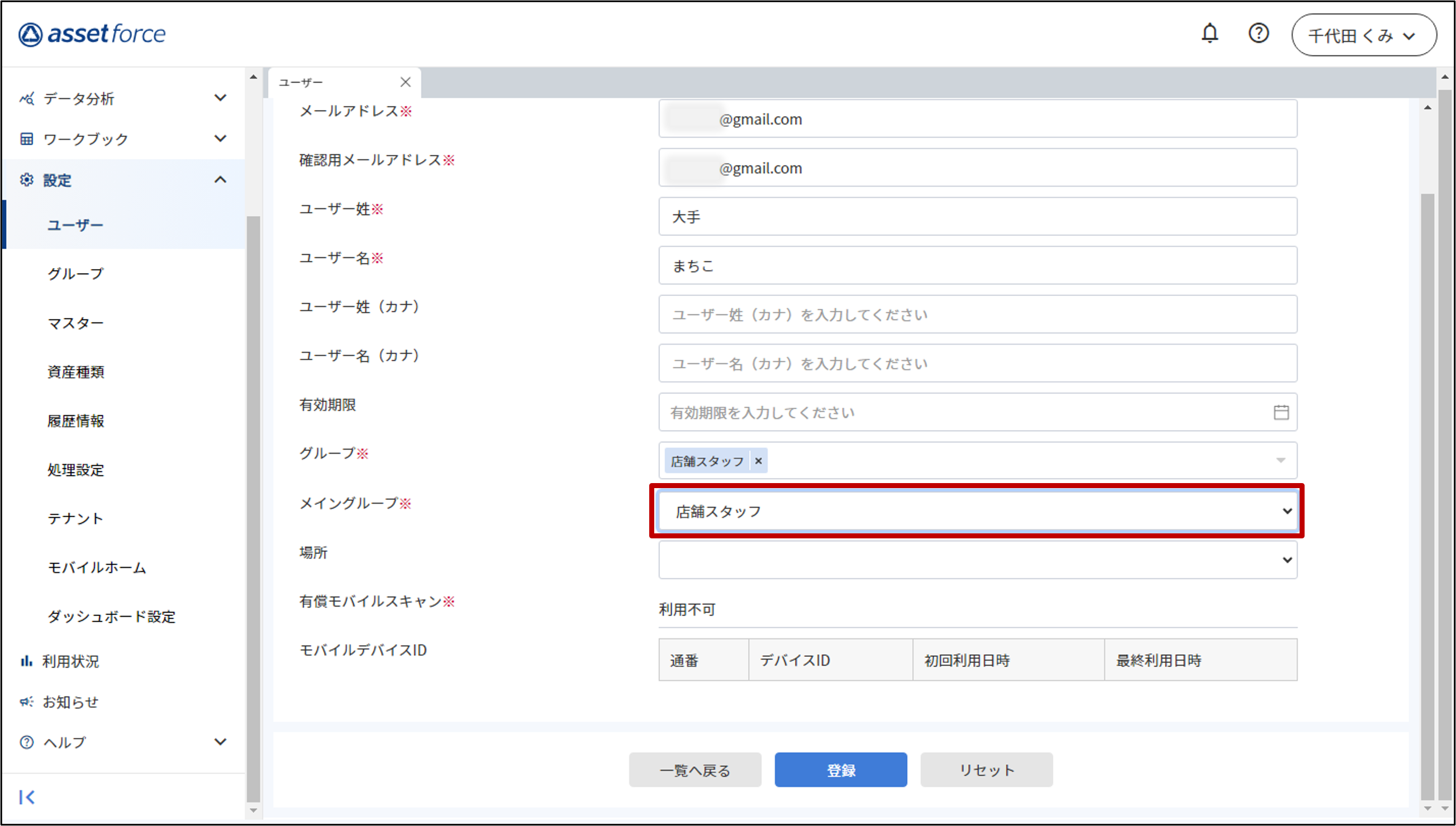The image size is (1456, 826).
Task: Remove the 店舗スタッフ group tag
Action: coord(758,461)
